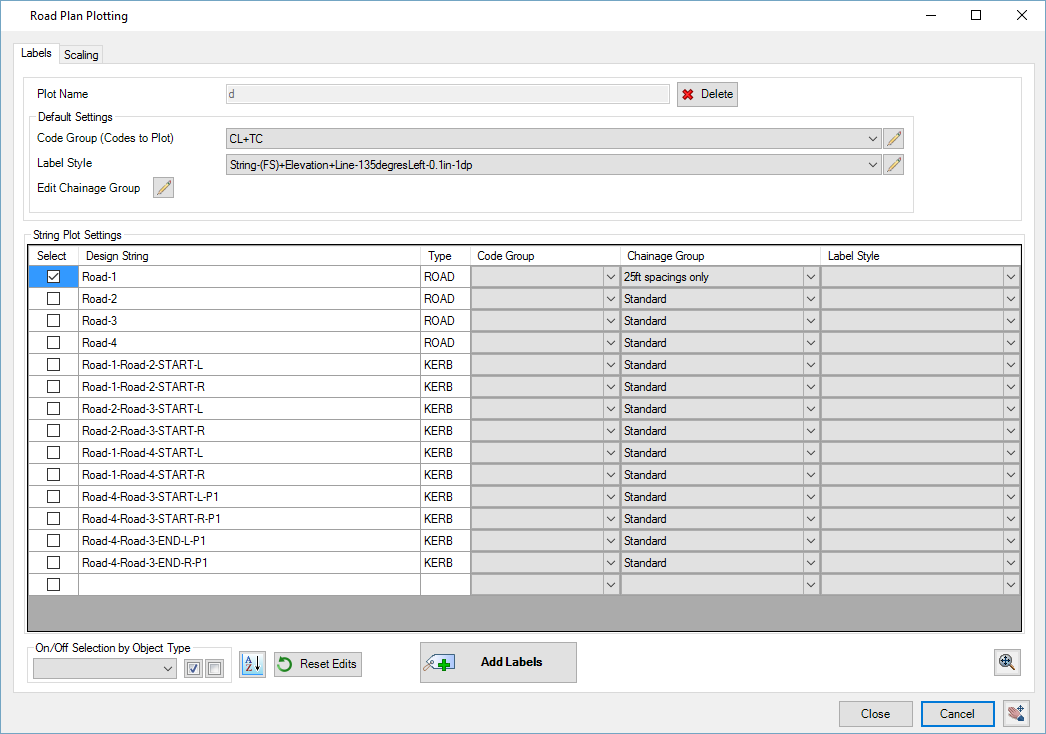The height and width of the screenshot is (734, 1046).
Task: Click the Cancel button
Action: (957, 714)
